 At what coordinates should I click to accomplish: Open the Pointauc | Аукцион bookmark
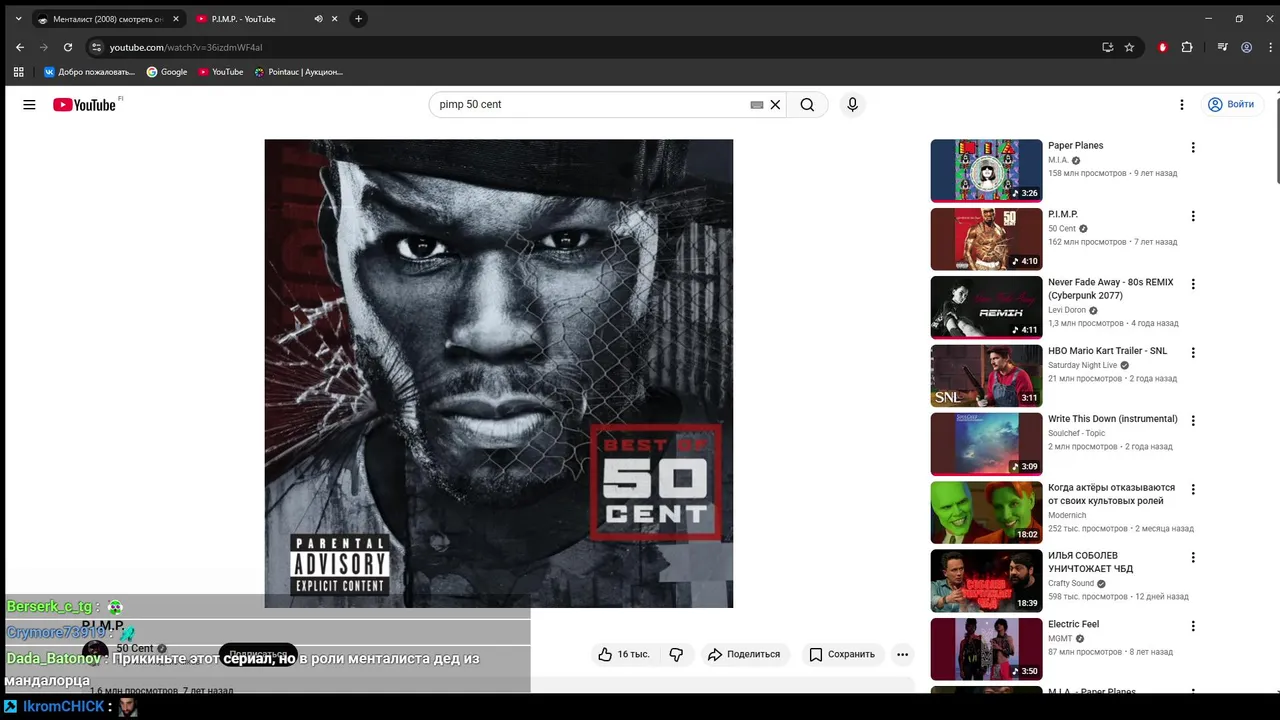tap(298, 72)
